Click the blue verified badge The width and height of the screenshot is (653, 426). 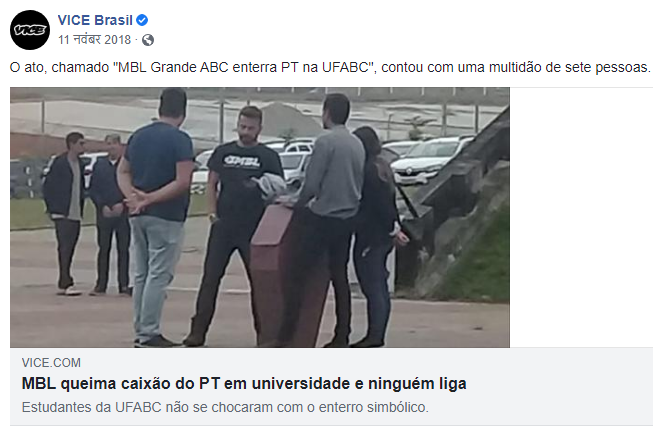point(142,20)
